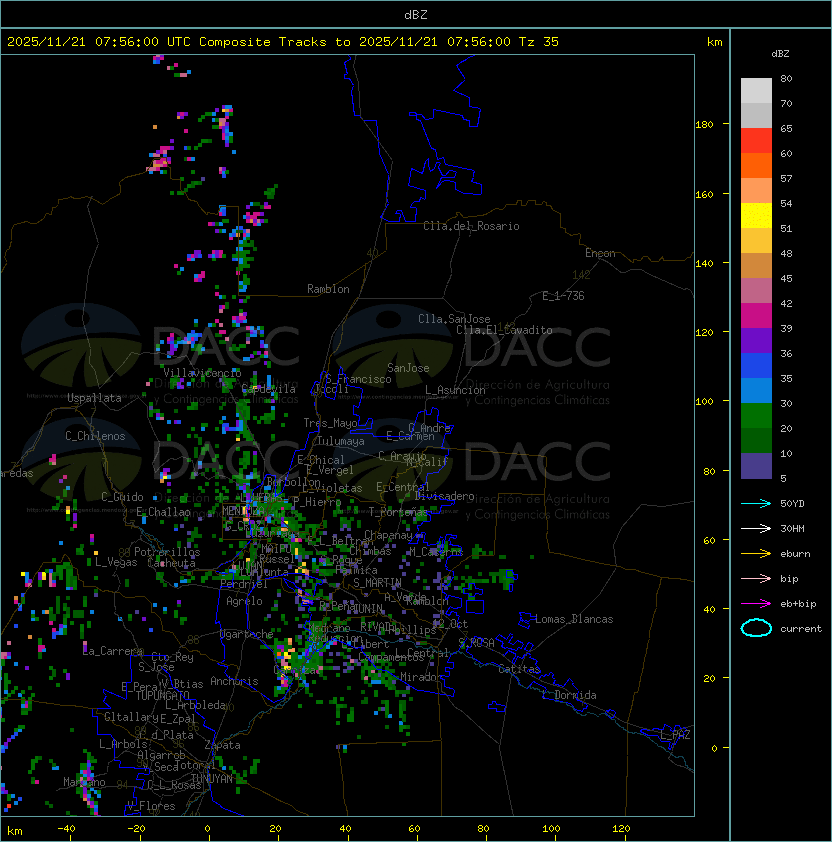This screenshot has width=832, height=842.
Task: Click the legend value '57'
Action: (x=786, y=179)
